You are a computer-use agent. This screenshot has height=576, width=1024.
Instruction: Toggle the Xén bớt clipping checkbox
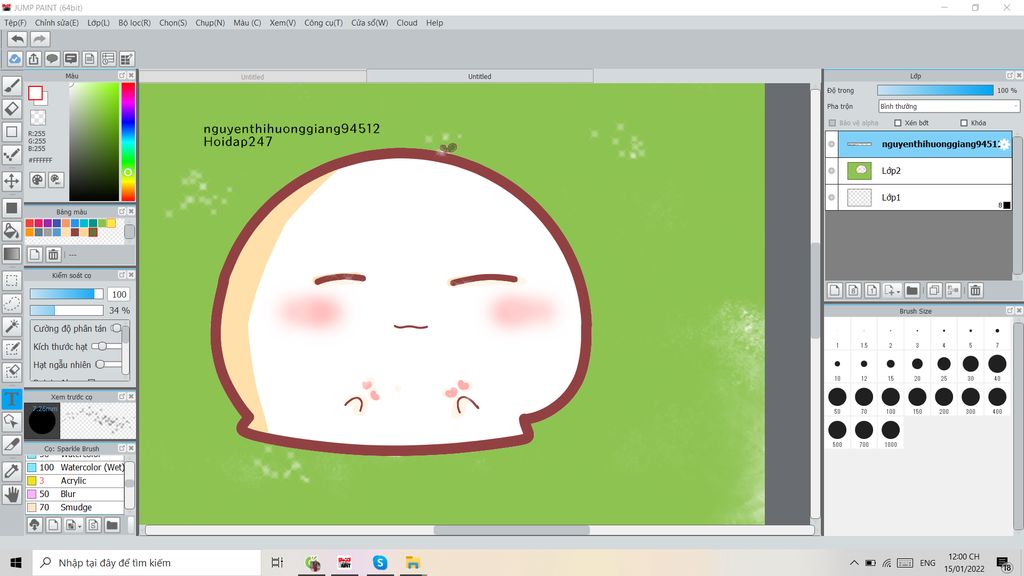coord(898,123)
